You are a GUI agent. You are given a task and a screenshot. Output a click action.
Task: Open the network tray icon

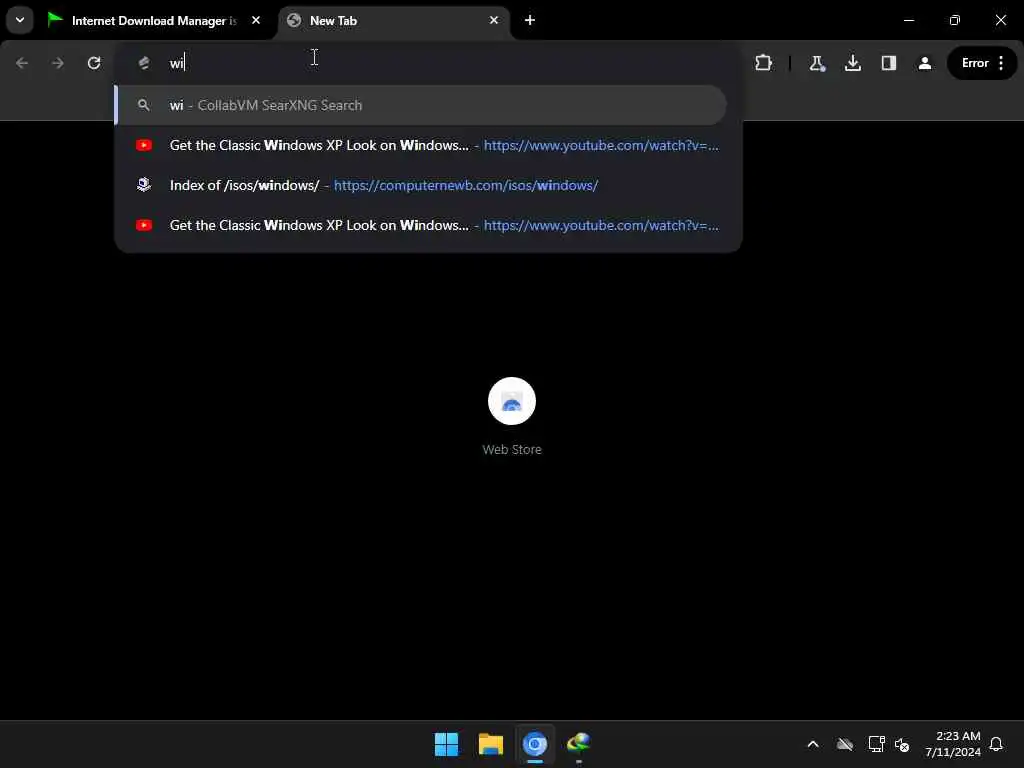tap(876, 744)
